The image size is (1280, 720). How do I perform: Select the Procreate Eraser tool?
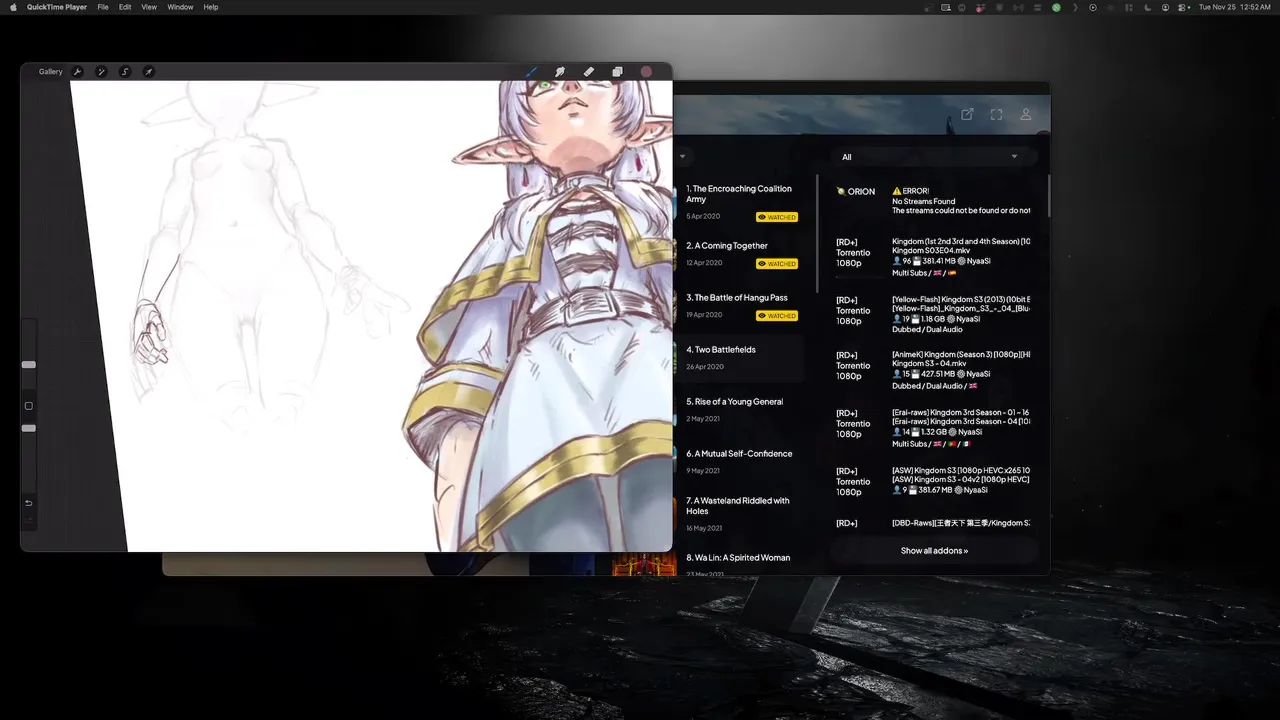point(589,72)
